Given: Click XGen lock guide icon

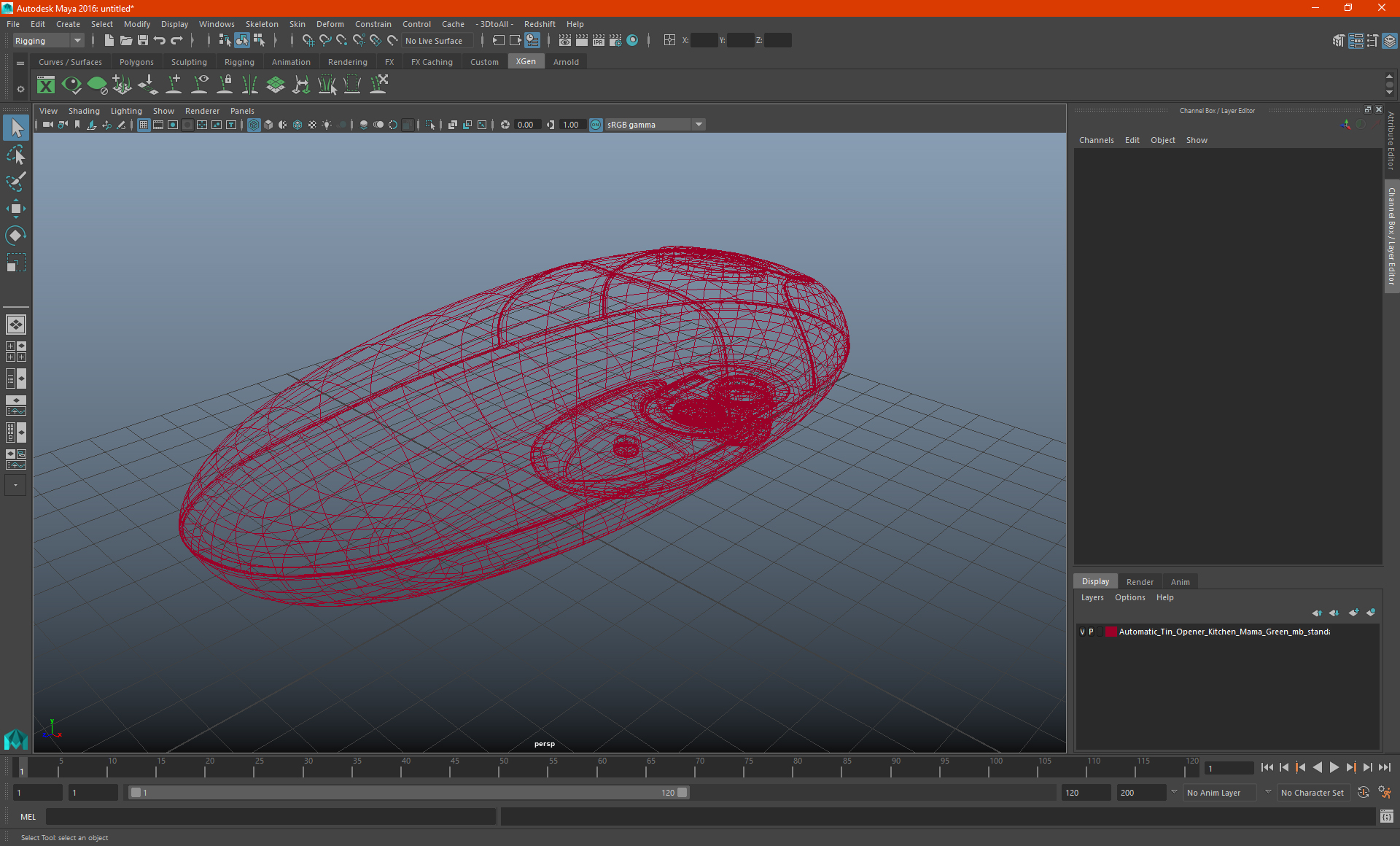Looking at the screenshot, I should [225, 85].
